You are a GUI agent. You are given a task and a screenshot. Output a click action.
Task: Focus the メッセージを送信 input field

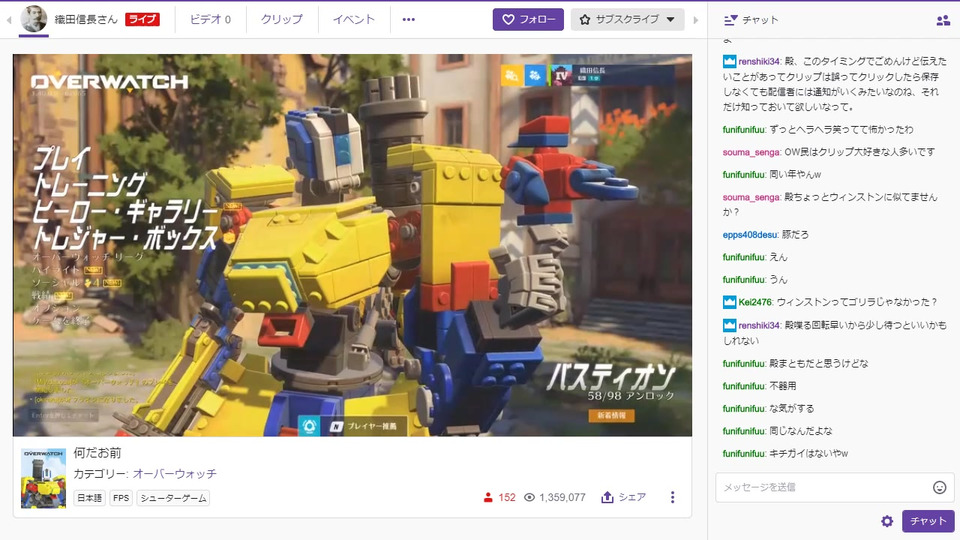[x=834, y=487]
